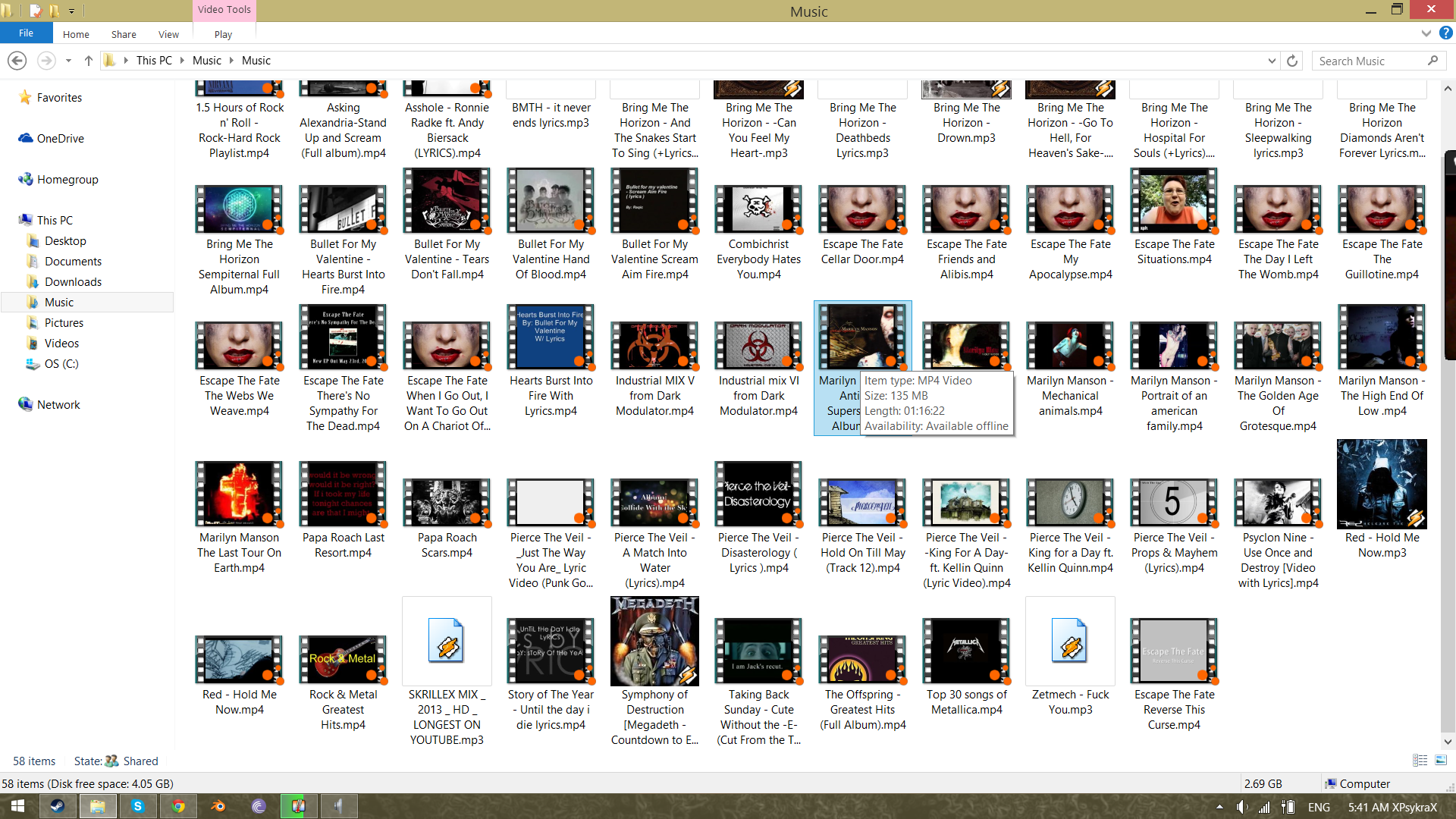Select Bring Me The Horizon Sempiternal Full Album.mp4

pos(239,240)
